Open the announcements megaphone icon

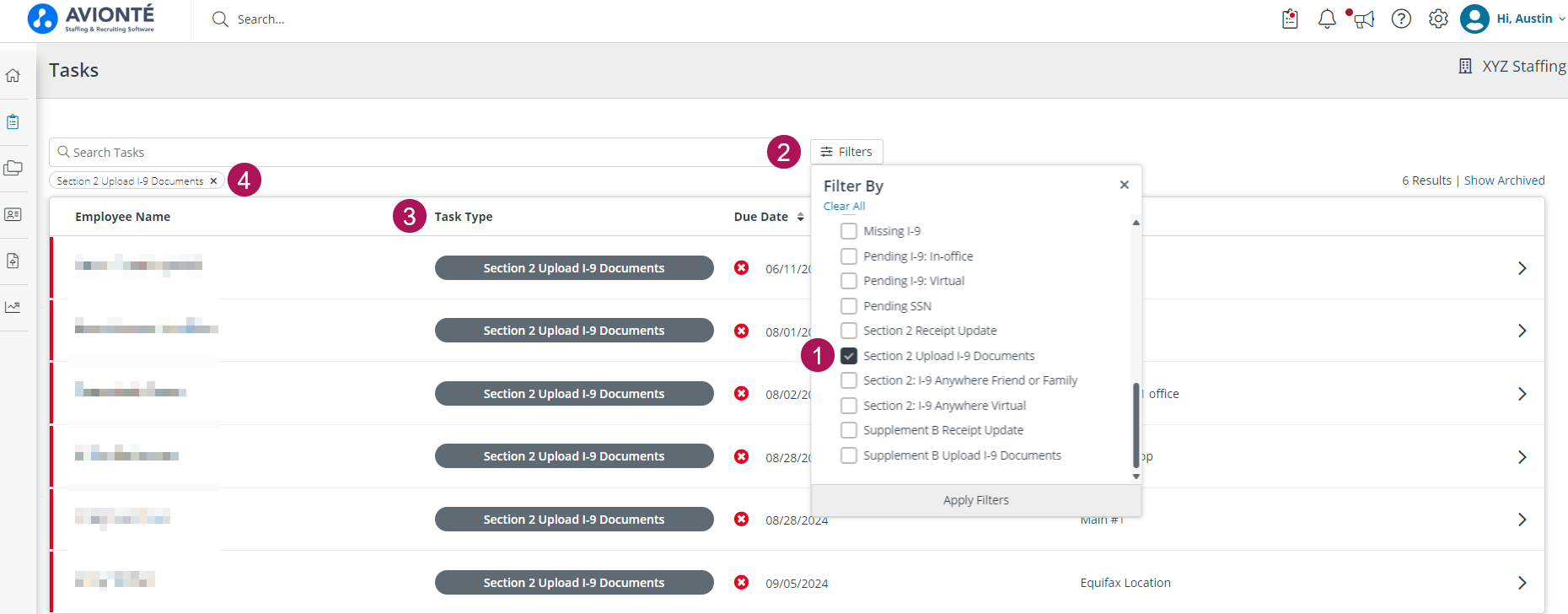(x=1363, y=19)
